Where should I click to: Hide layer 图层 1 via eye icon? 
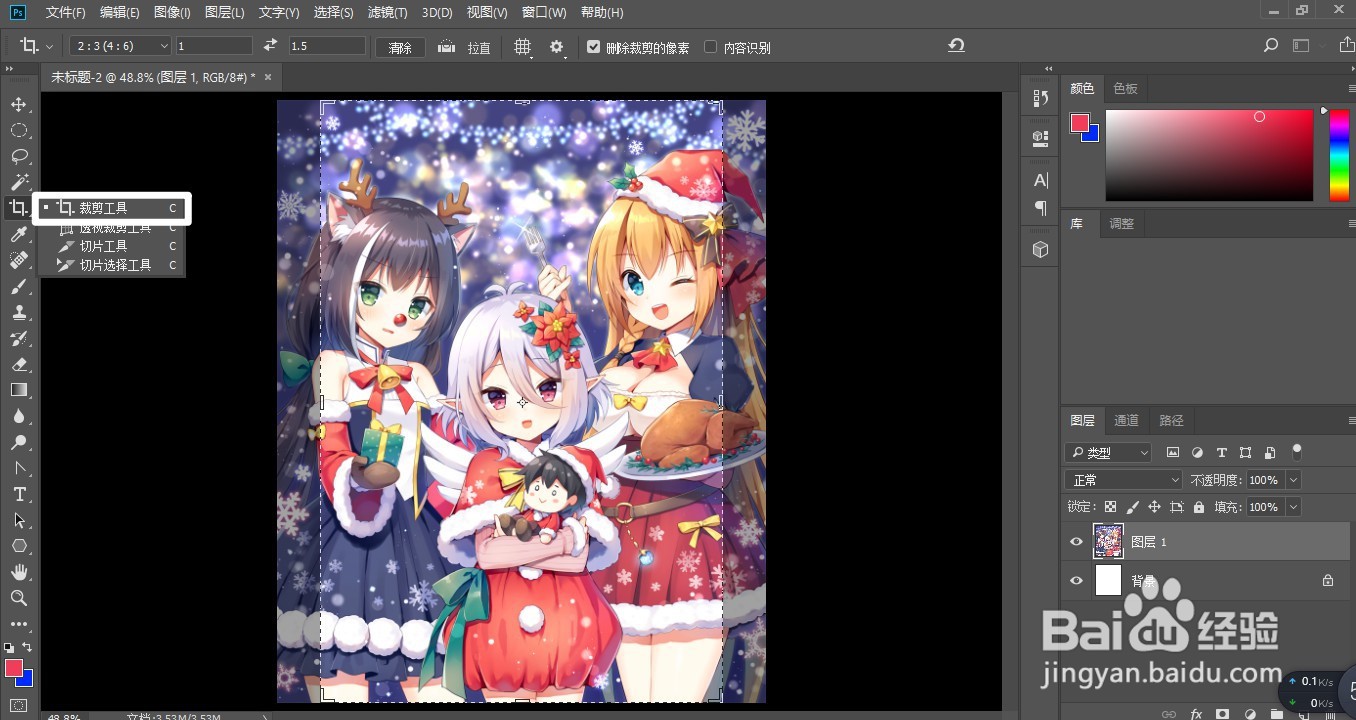coord(1077,542)
